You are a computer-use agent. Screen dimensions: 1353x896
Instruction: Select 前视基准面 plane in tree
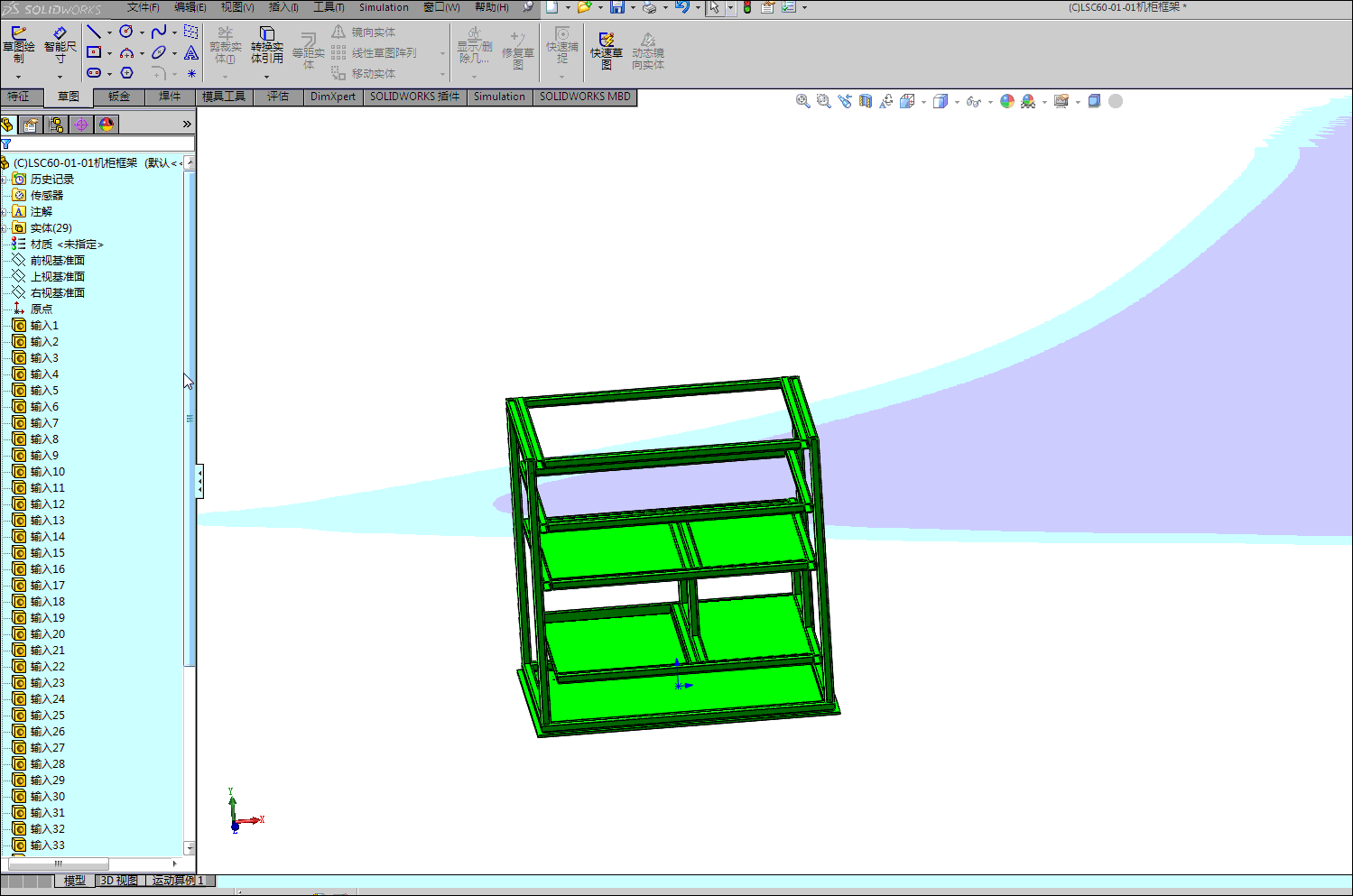[x=58, y=261]
